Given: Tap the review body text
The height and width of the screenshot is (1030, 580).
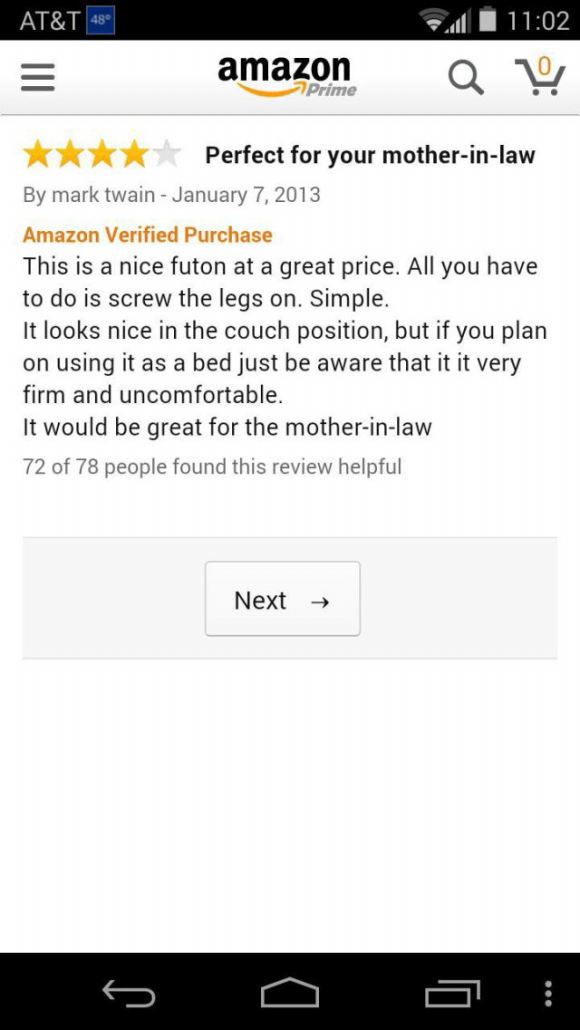Looking at the screenshot, I should pyautogui.click(x=285, y=347).
